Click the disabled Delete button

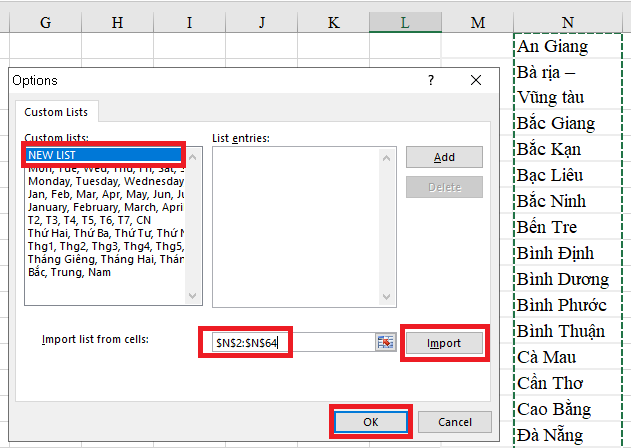coord(444,187)
